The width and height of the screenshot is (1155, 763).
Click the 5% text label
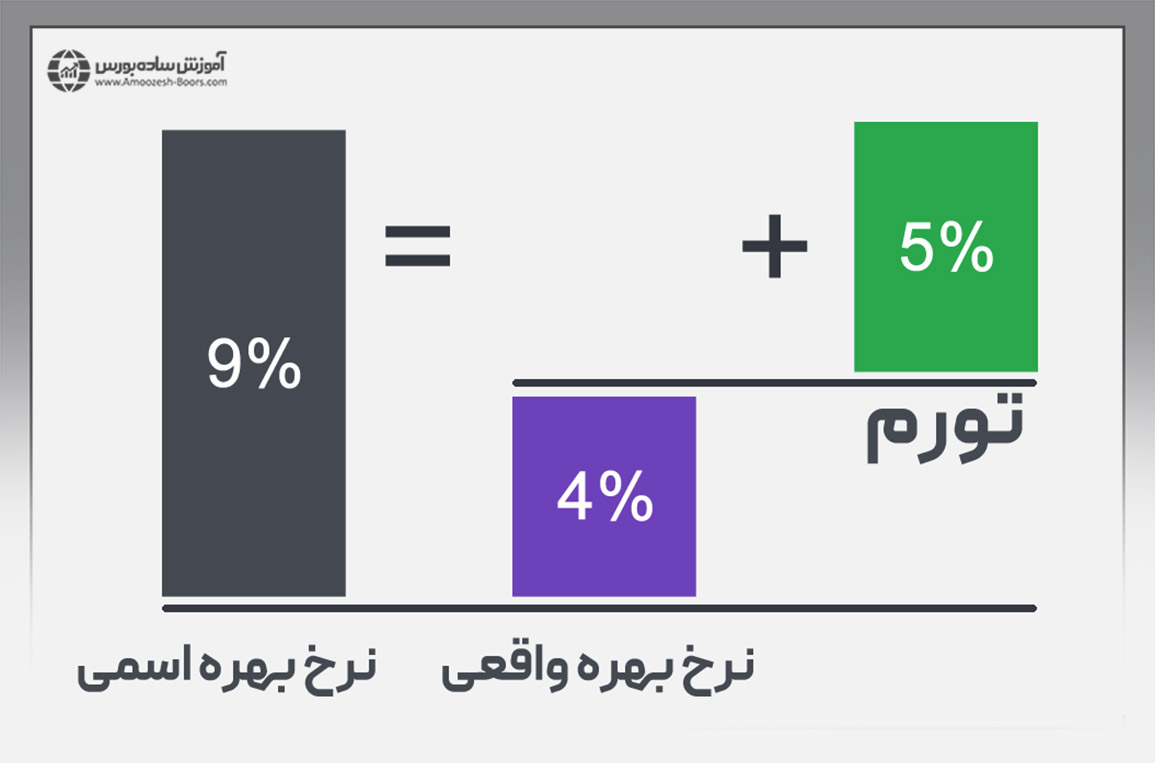[x=945, y=249]
